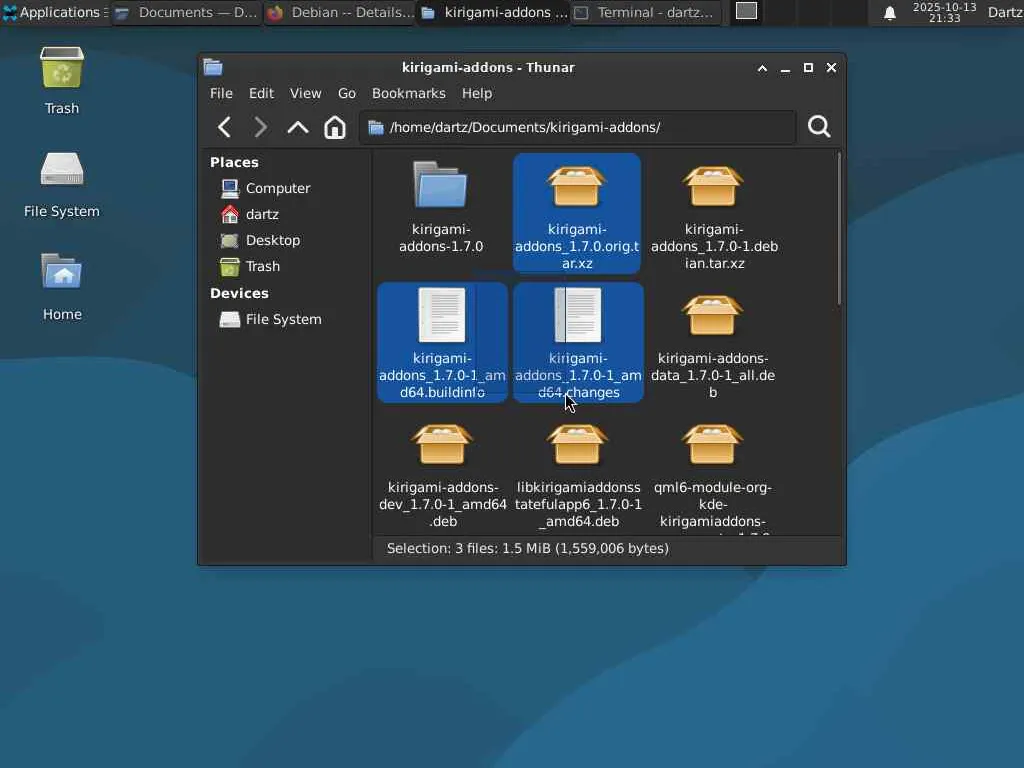The image size is (1024, 768).
Task: Select the amd64.buildinfo document icon
Action: point(442,315)
